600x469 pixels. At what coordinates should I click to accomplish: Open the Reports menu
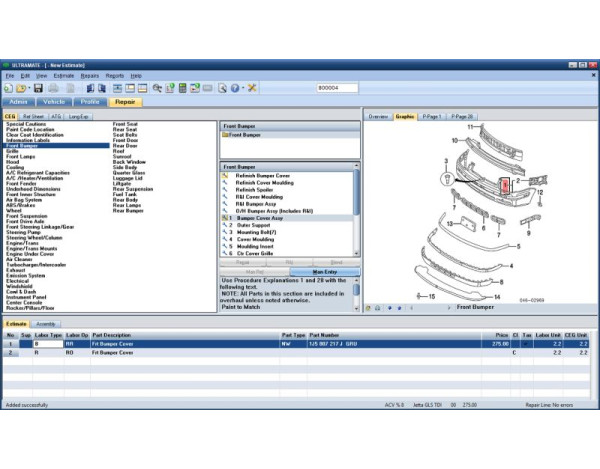pyautogui.click(x=115, y=75)
